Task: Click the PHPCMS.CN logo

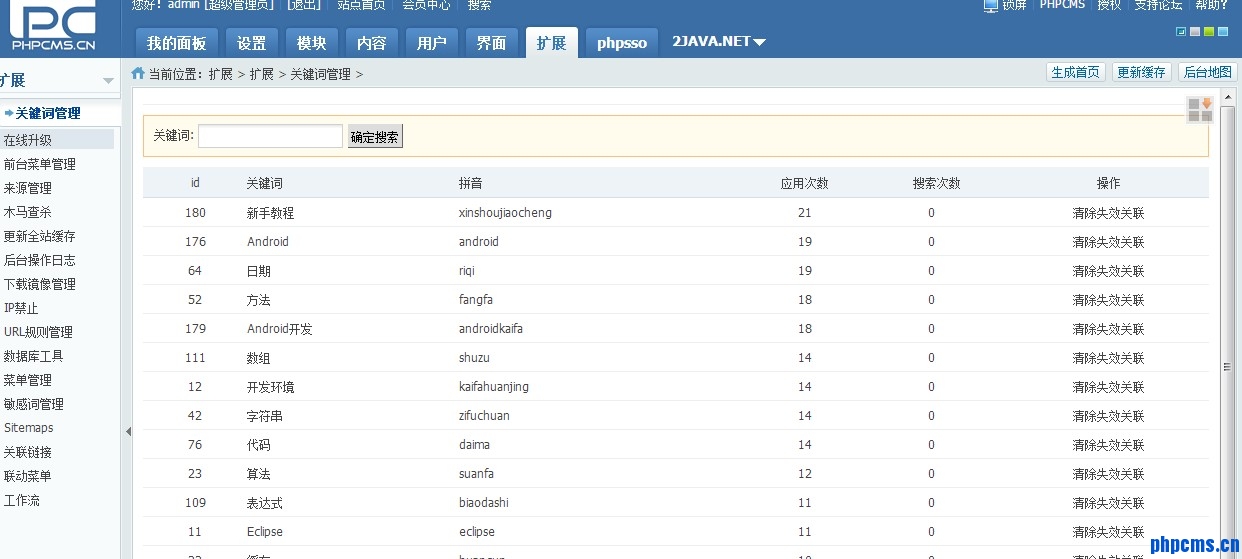Action: click(x=52, y=26)
